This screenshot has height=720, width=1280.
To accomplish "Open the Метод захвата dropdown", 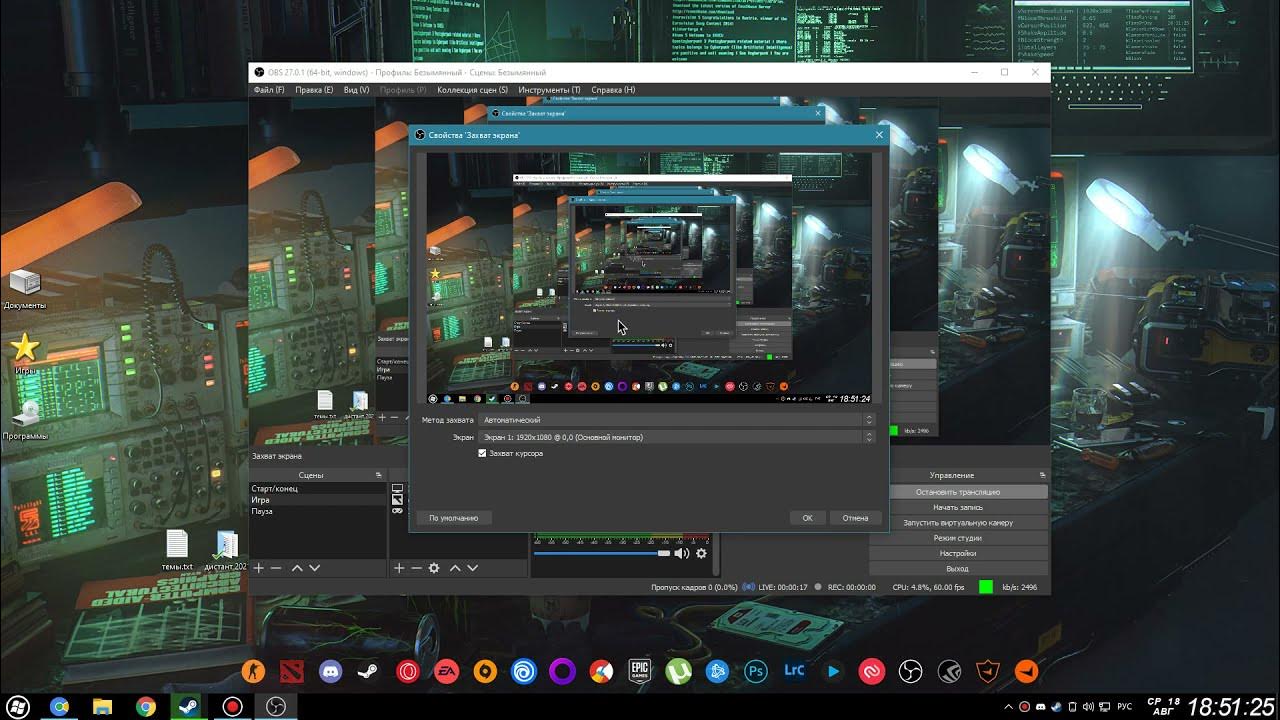I will pyautogui.click(x=677, y=420).
